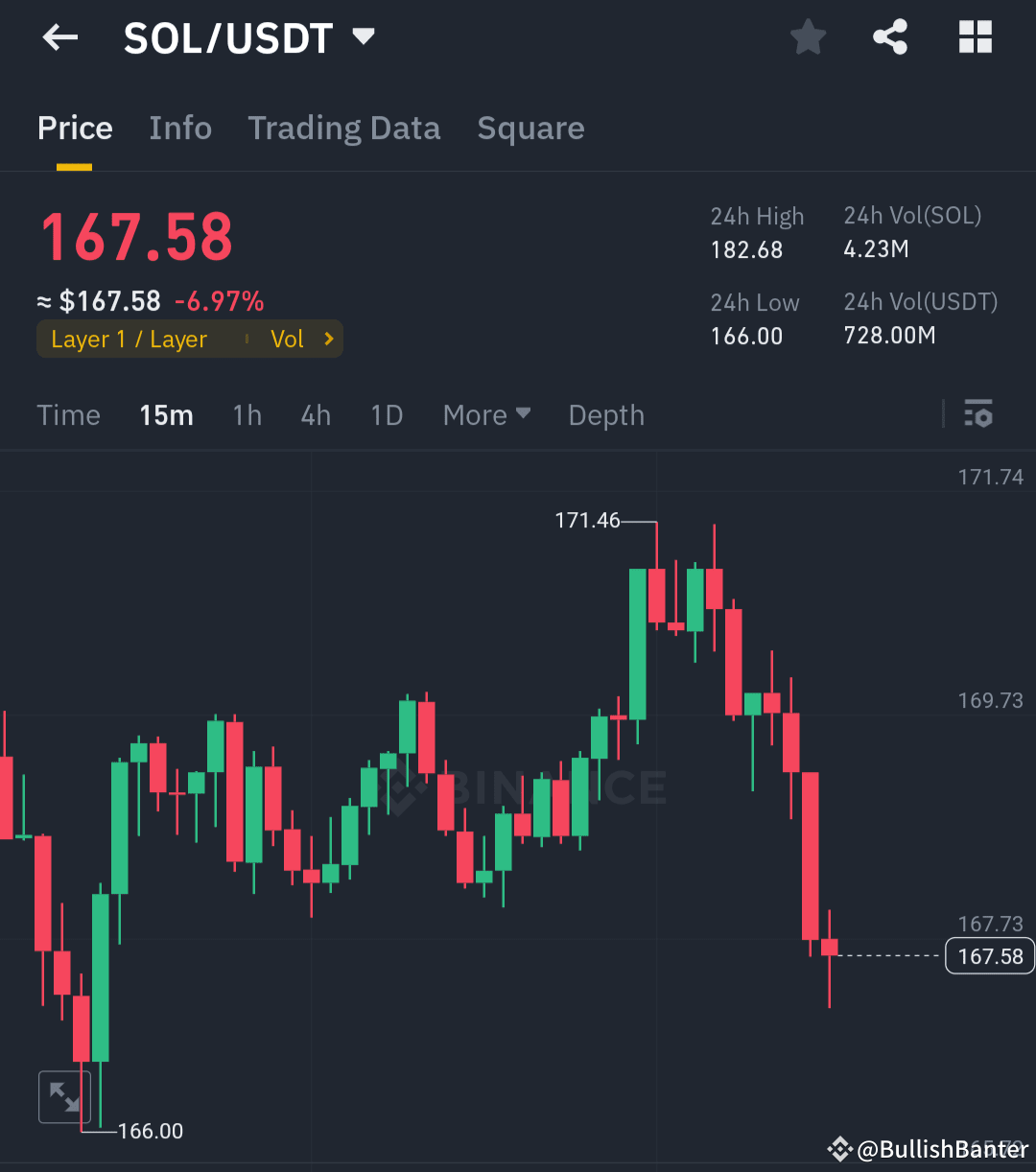The image size is (1036, 1172).
Task: Open the share options icon
Action: 890,36
